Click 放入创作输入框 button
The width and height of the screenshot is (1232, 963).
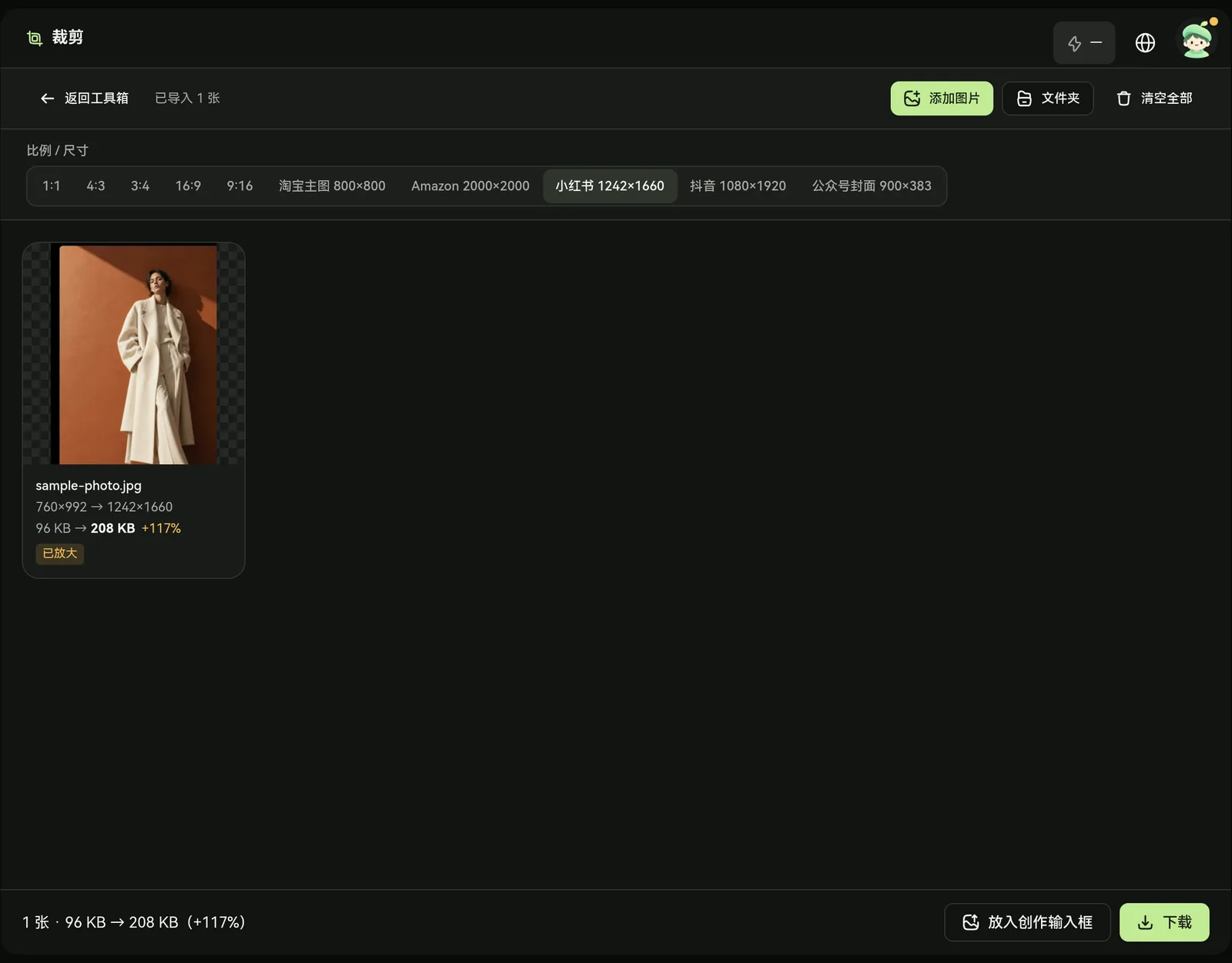point(1027,922)
